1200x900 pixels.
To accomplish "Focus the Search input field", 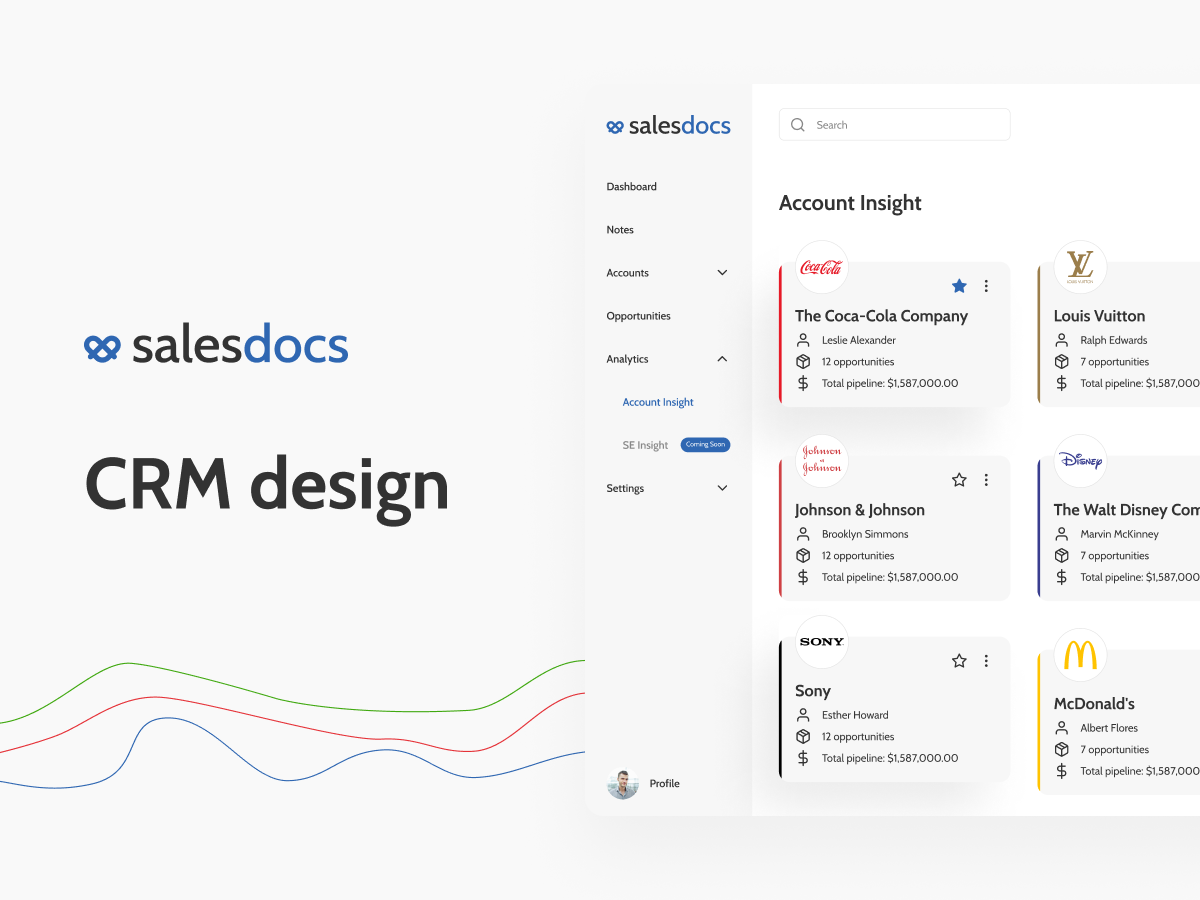I will pos(894,125).
